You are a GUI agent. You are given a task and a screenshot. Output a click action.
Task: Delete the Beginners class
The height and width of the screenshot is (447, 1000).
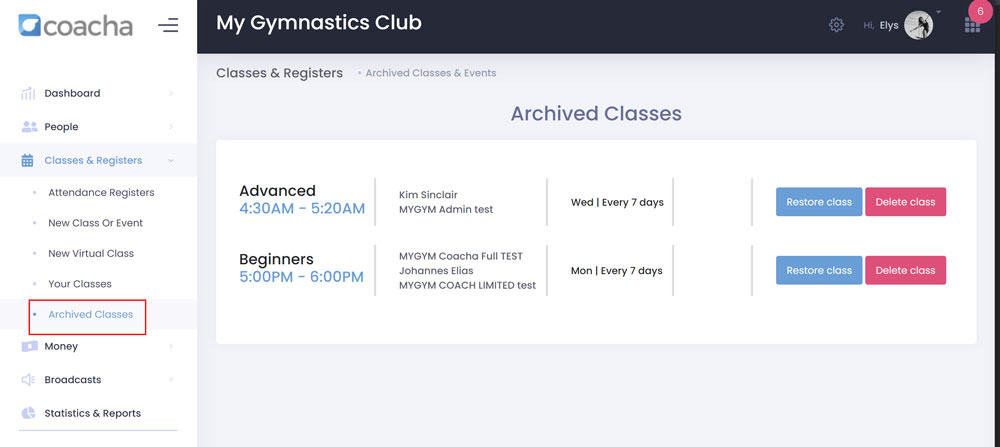click(x=905, y=270)
